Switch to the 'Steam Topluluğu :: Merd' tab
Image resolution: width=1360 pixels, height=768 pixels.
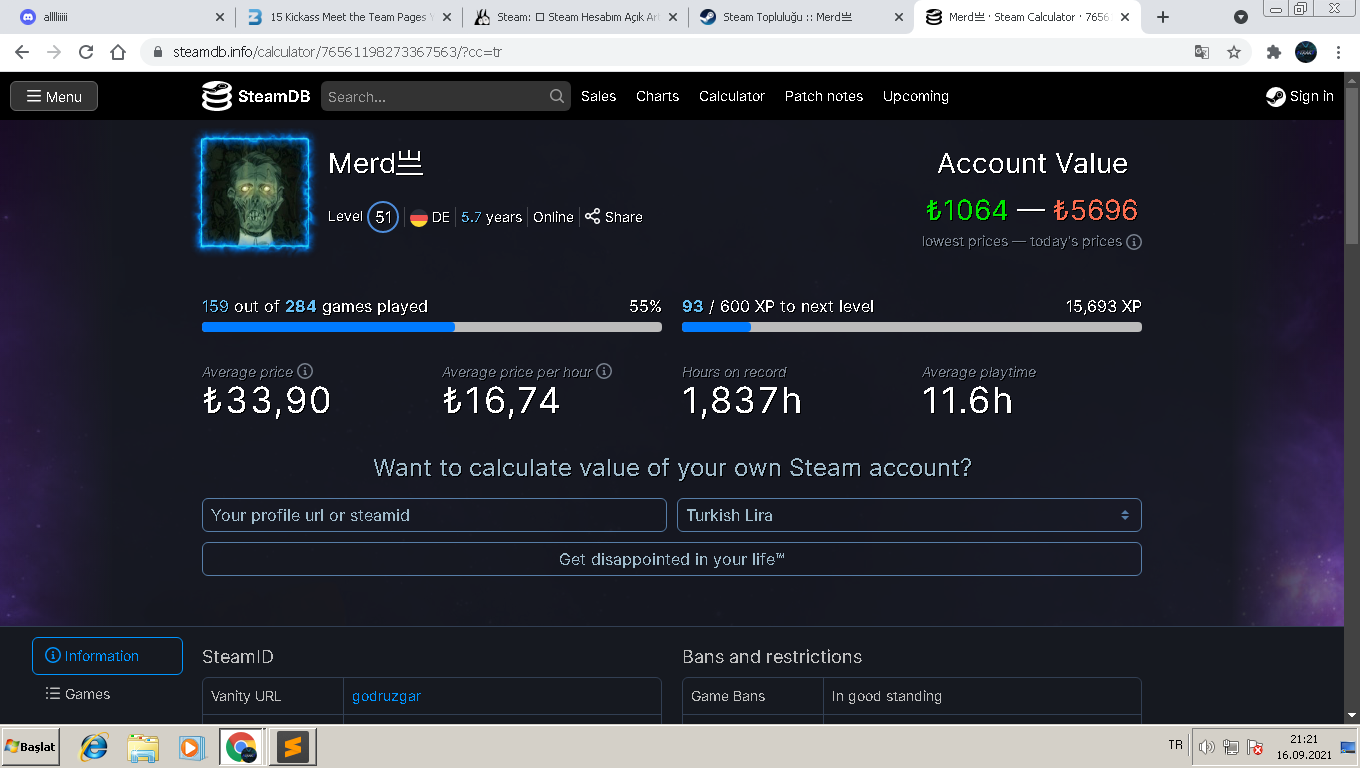[802, 17]
